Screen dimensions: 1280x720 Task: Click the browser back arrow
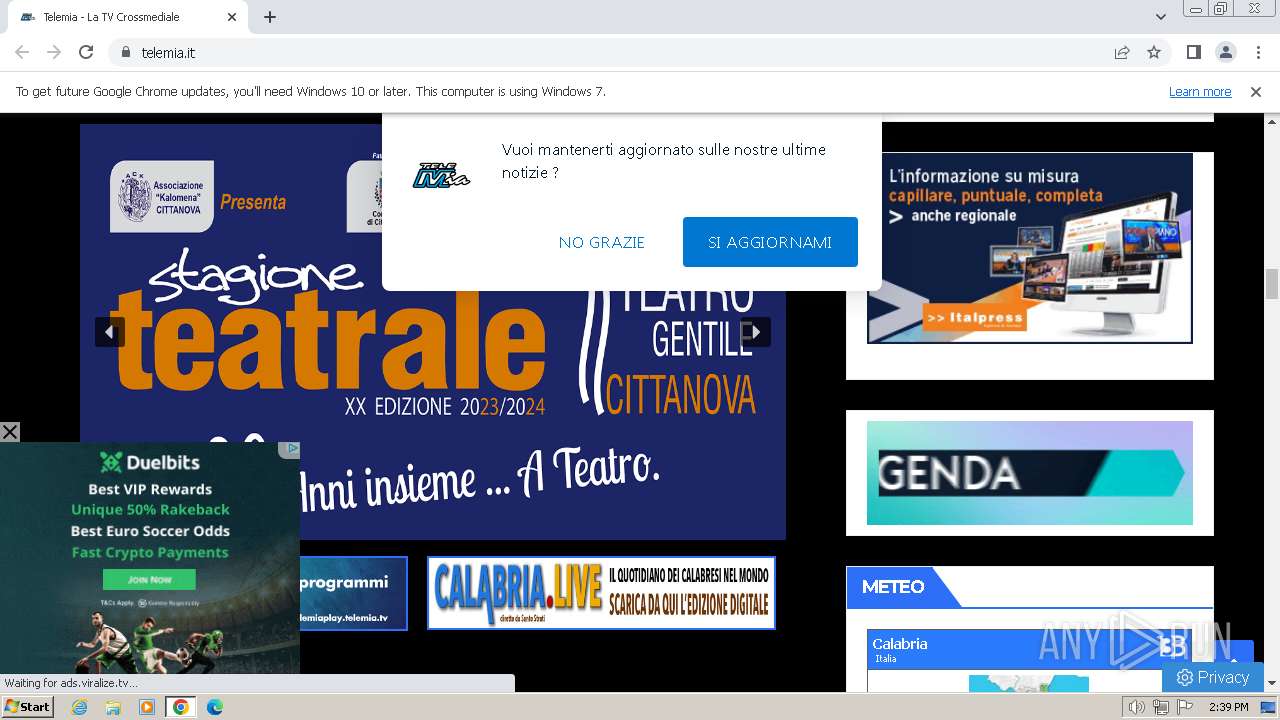(22, 52)
